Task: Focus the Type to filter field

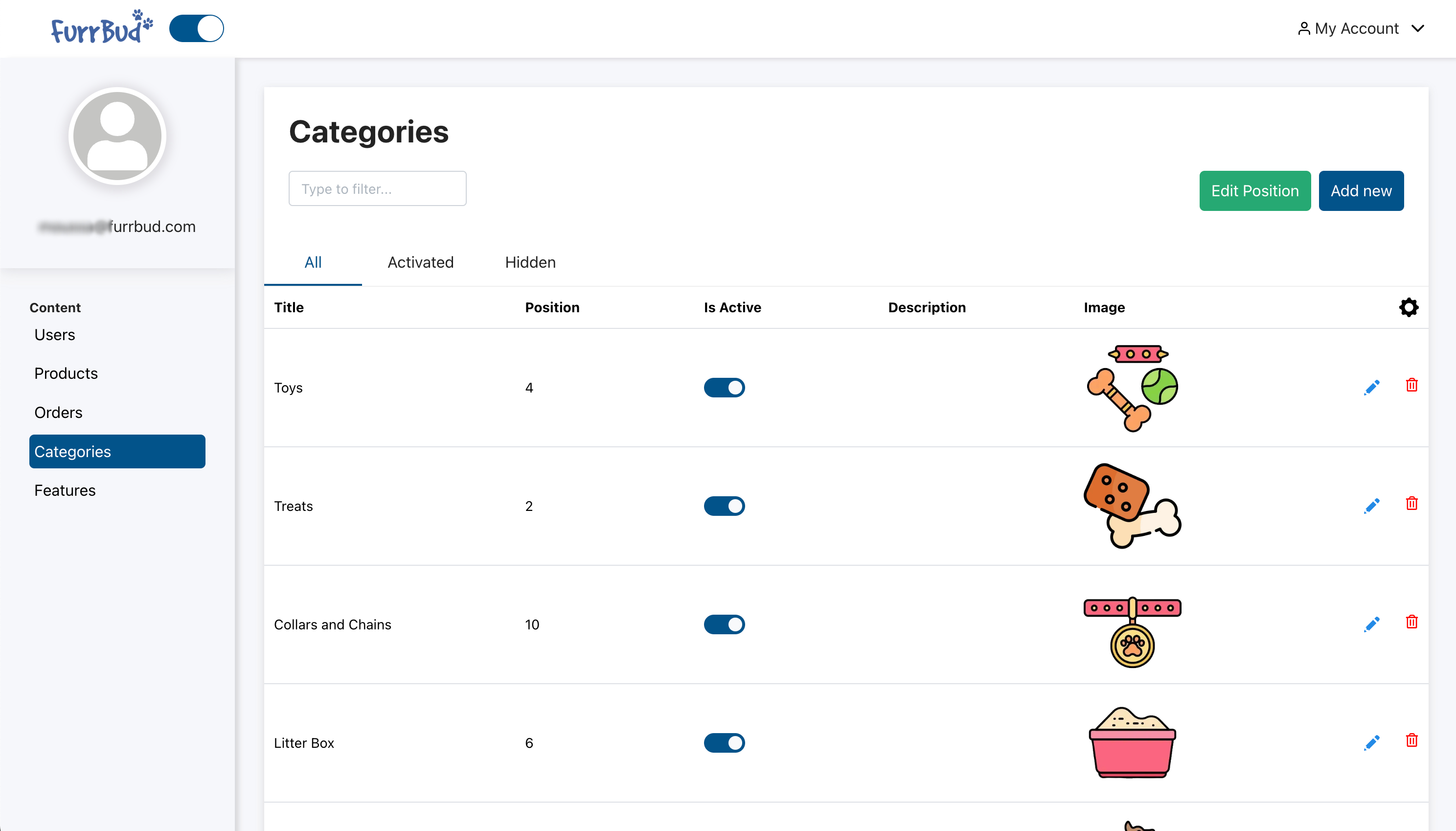Action: [377, 189]
